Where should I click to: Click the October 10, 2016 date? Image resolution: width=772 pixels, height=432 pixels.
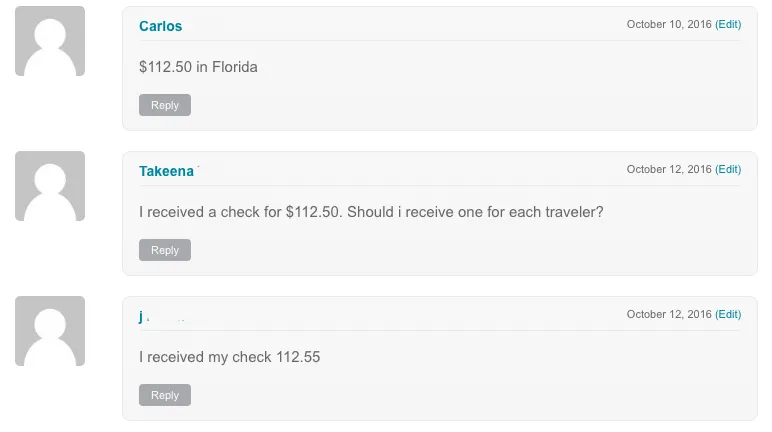668,24
